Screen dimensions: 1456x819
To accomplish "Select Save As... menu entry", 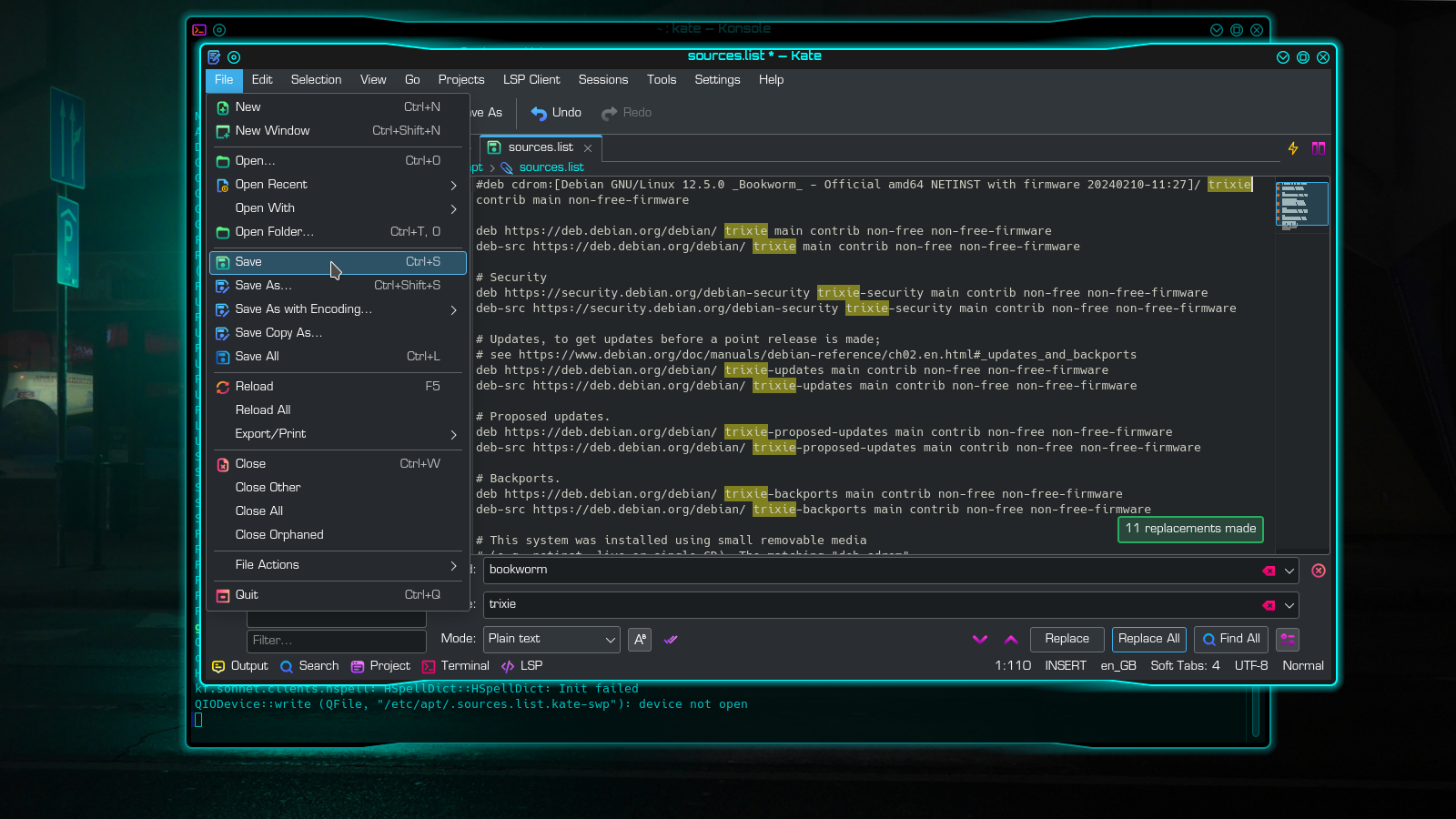I will (338, 286).
